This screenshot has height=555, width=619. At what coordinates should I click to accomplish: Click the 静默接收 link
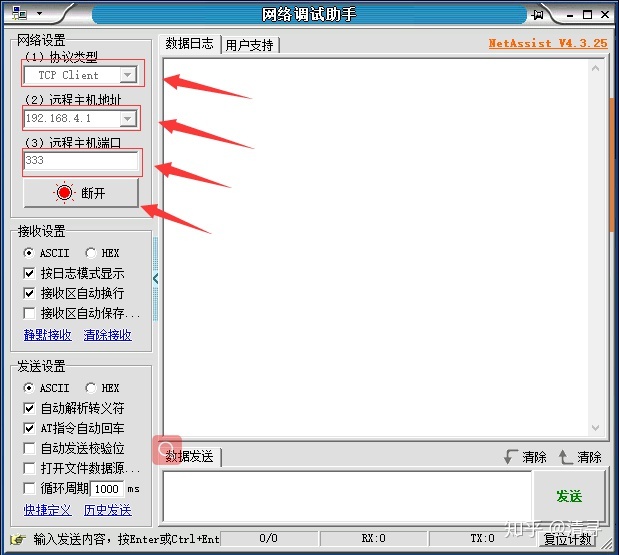[48, 335]
